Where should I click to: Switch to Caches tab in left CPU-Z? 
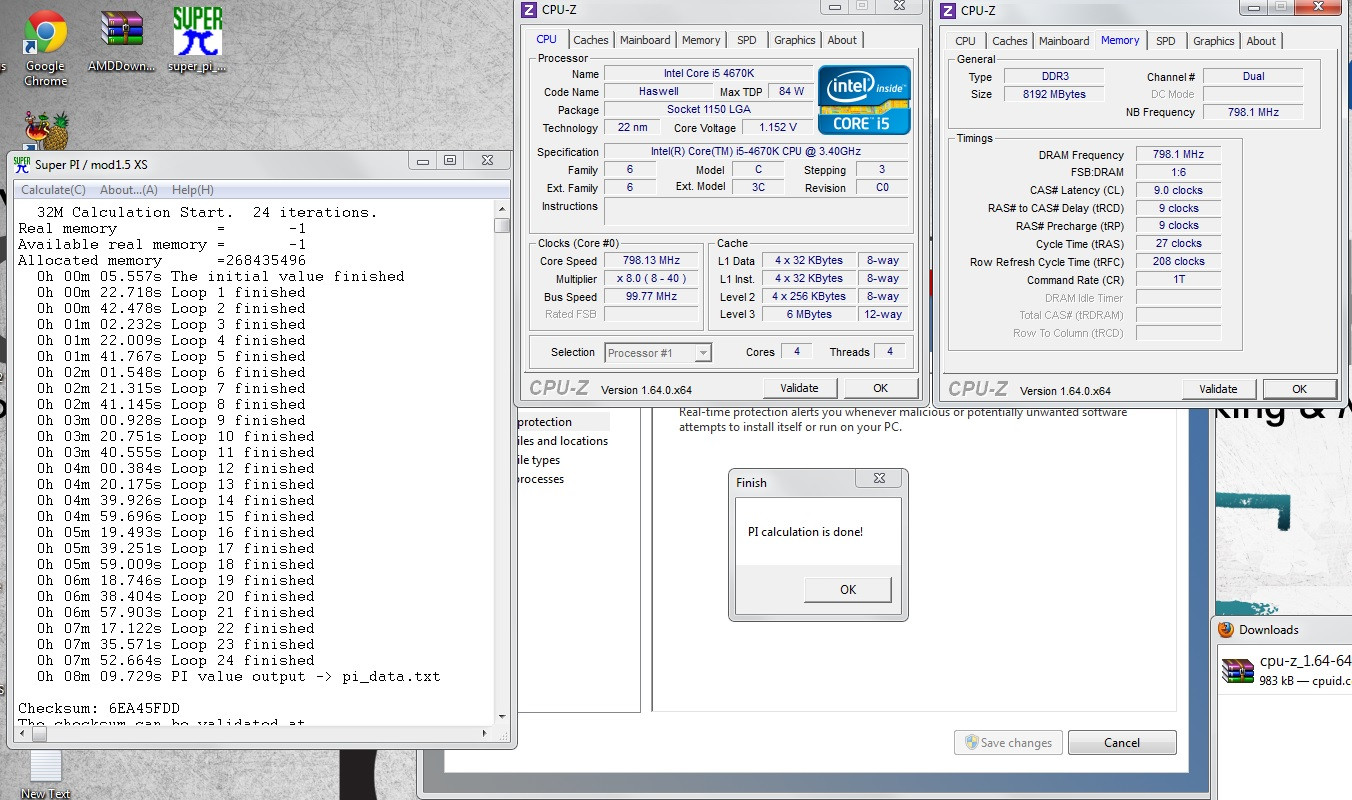coord(590,40)
